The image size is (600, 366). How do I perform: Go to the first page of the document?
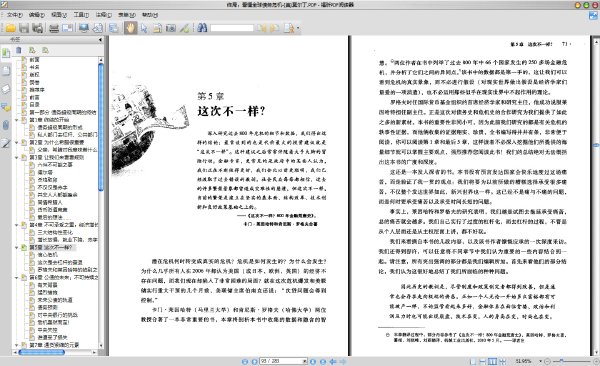pyautogui.click(x=245, y=361)
